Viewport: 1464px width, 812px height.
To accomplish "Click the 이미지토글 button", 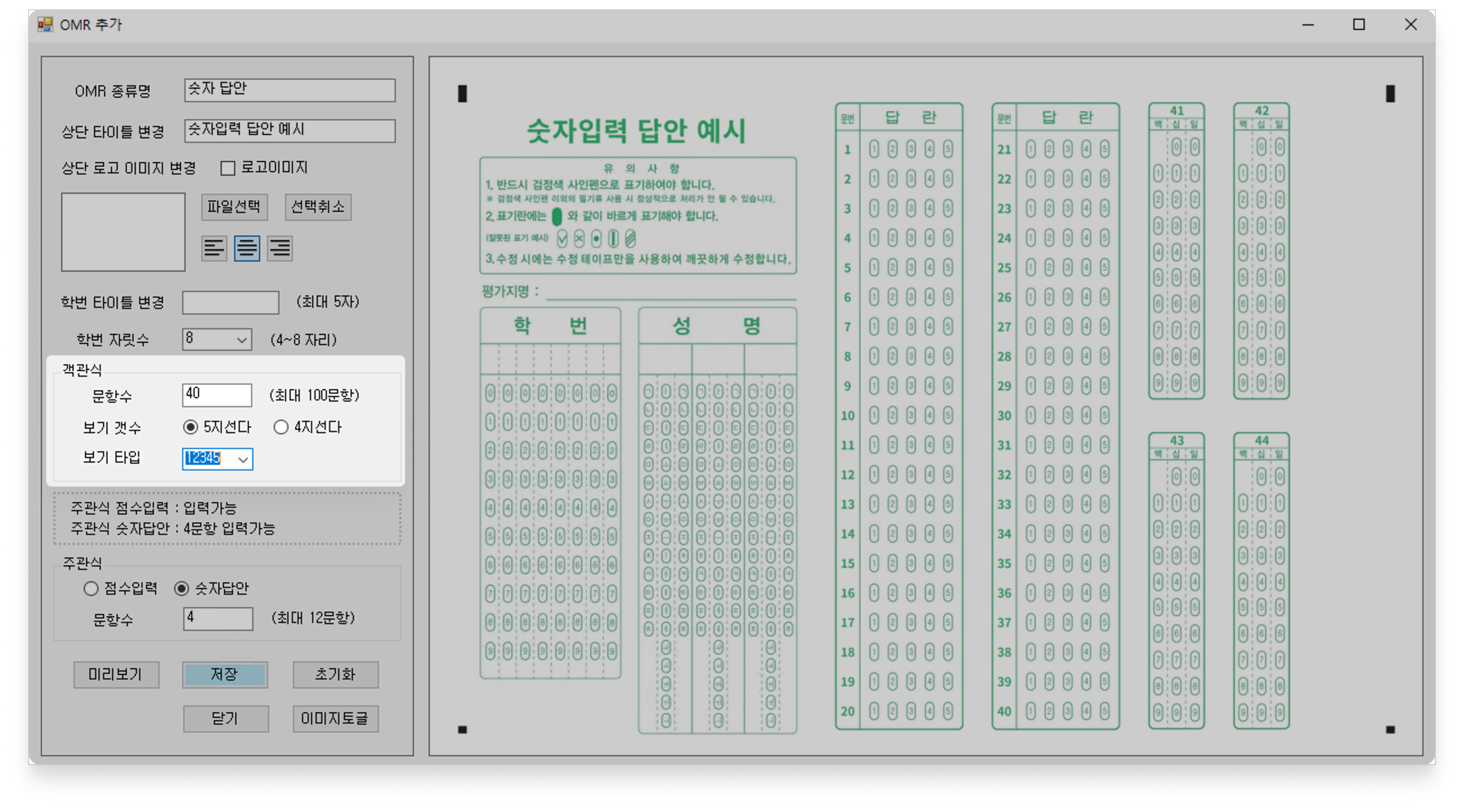I will click(335, 719).
